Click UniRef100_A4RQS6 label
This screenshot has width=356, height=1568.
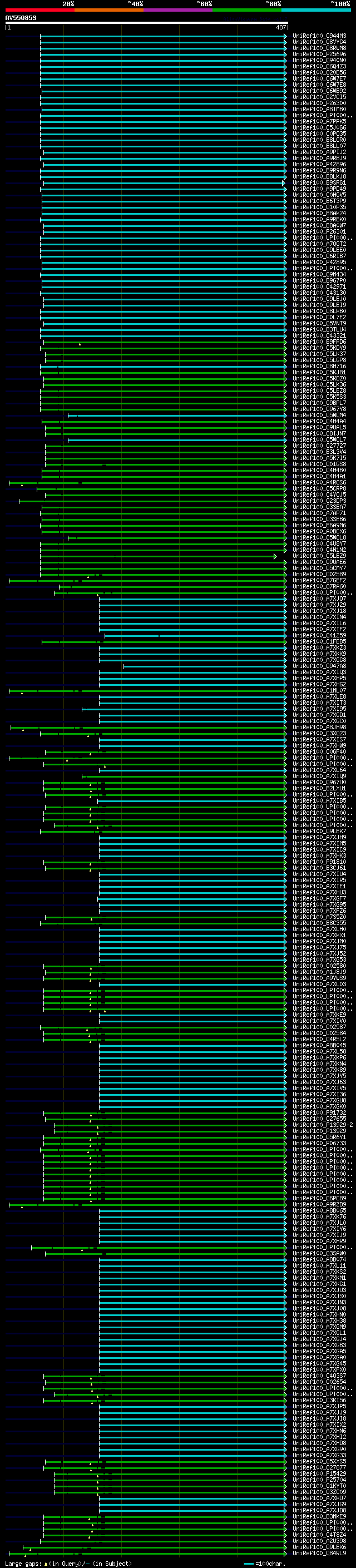click(x=319, y=483)
